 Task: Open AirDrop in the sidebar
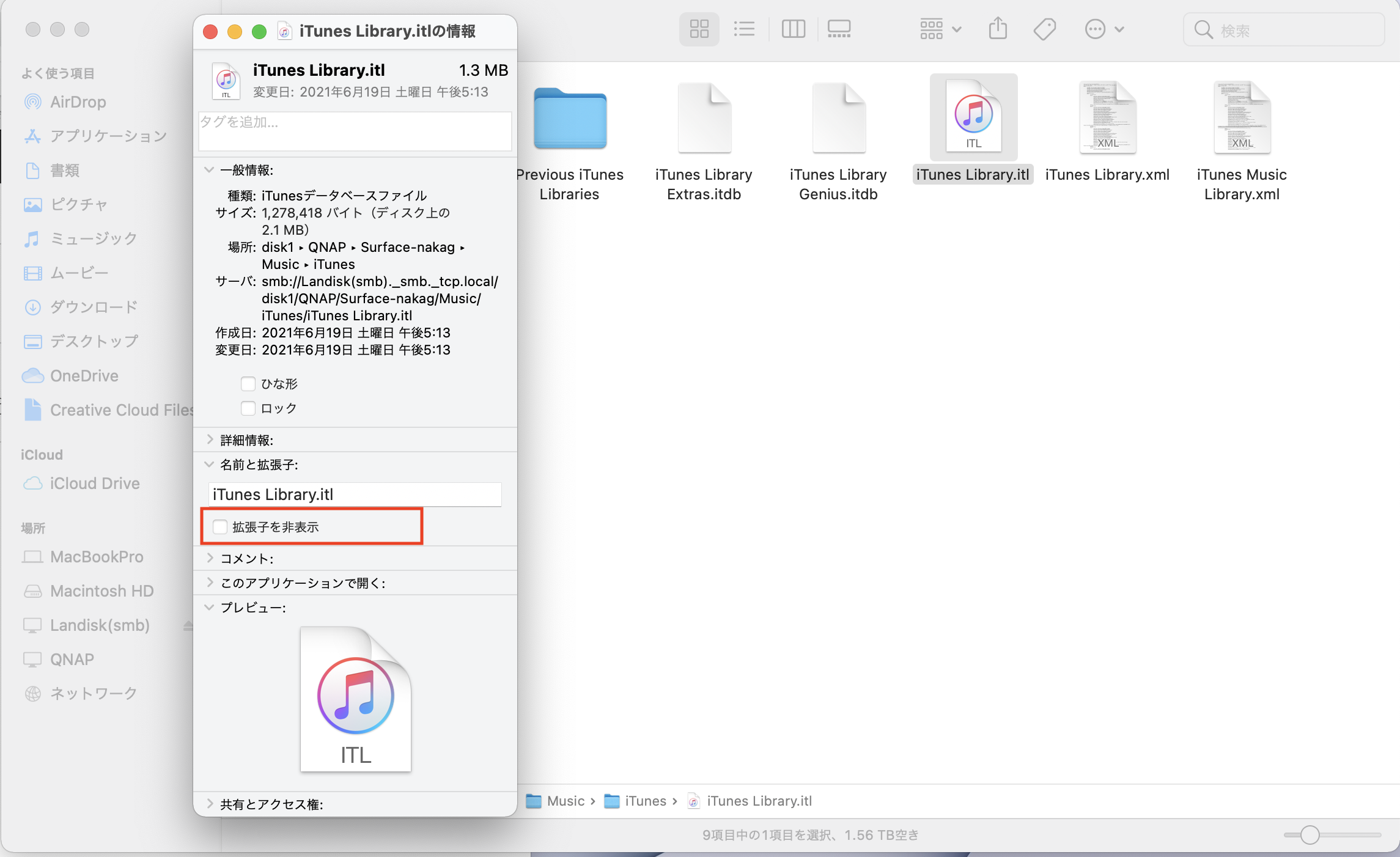tap(78, 102)
